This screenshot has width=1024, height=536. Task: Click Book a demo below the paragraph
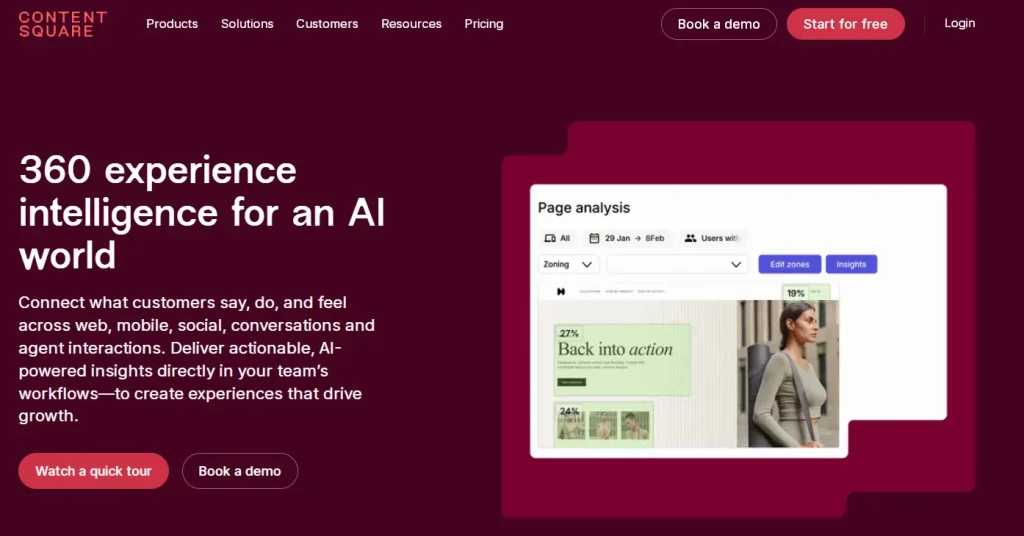tap(240, 471)
